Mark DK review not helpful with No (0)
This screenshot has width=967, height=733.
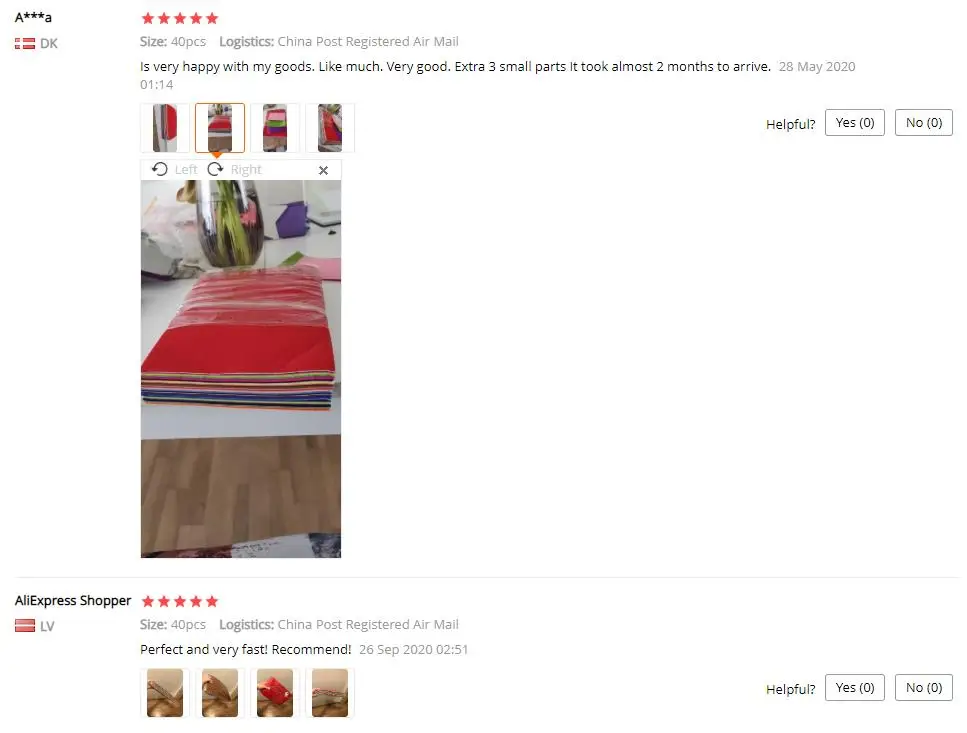point(924,123)
